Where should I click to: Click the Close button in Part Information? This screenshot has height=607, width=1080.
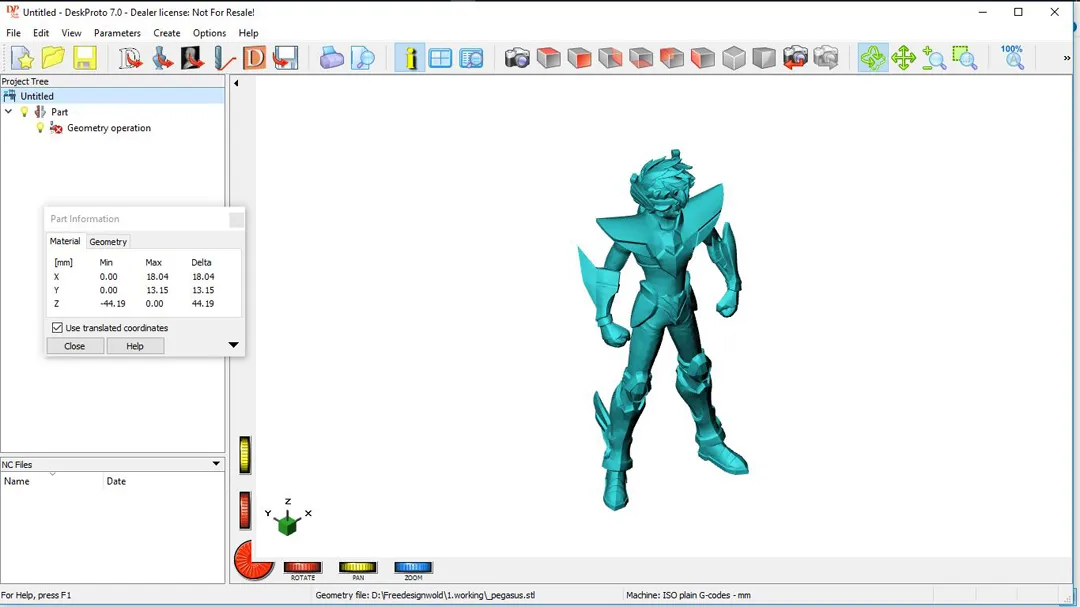[x=75, y=346]
